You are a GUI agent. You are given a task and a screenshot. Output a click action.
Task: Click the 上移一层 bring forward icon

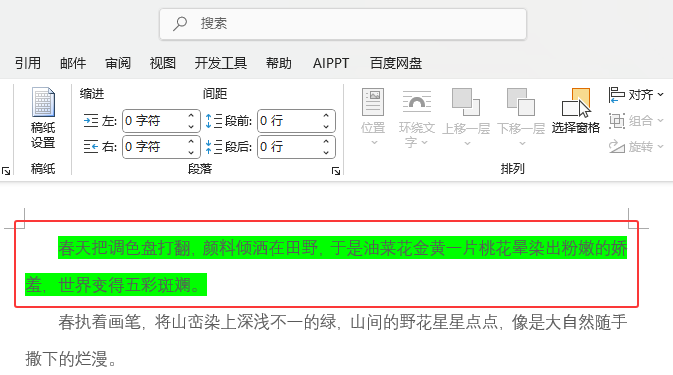(466, 102)
